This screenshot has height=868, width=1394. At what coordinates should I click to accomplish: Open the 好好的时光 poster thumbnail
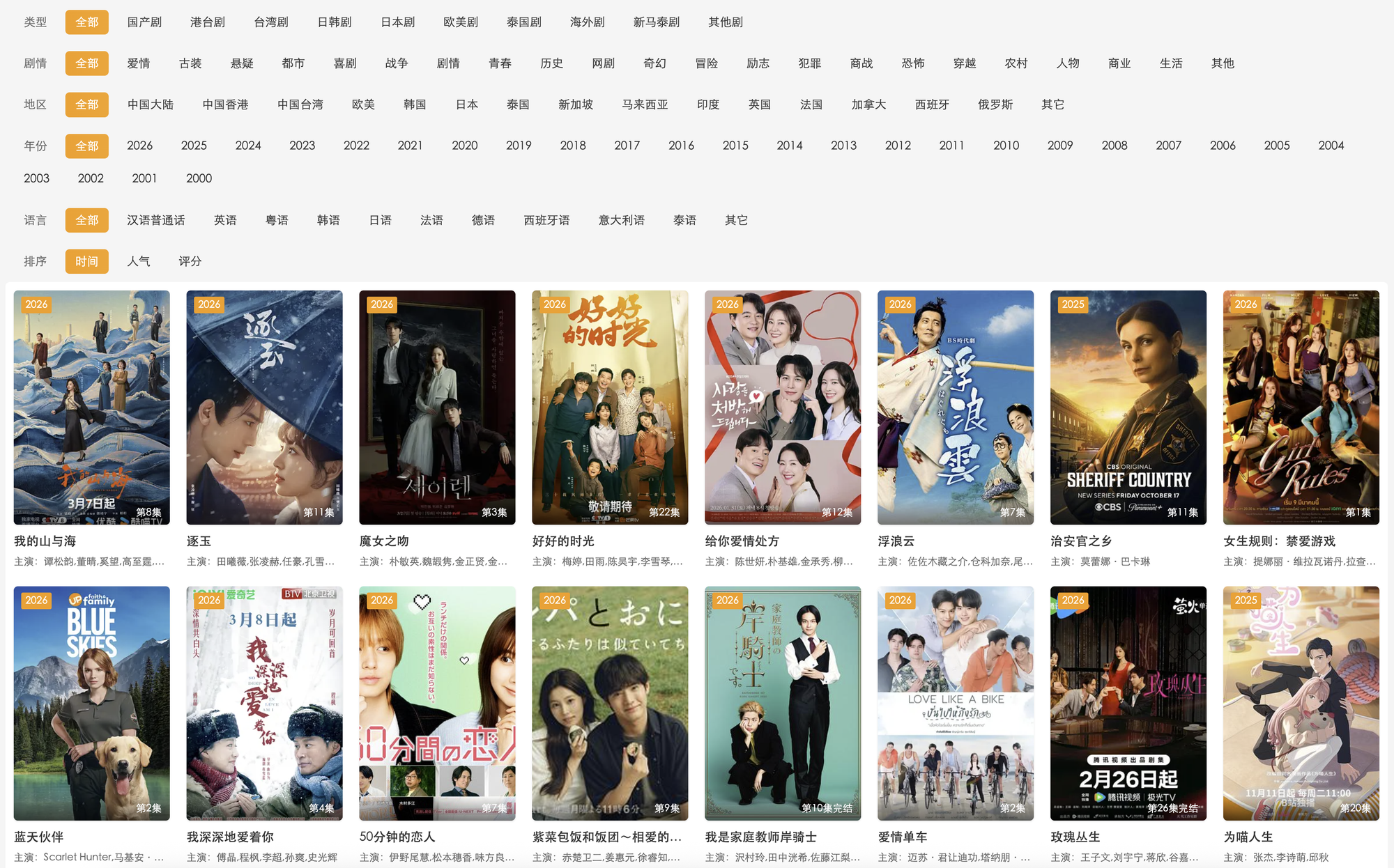[x=609, y=407]
